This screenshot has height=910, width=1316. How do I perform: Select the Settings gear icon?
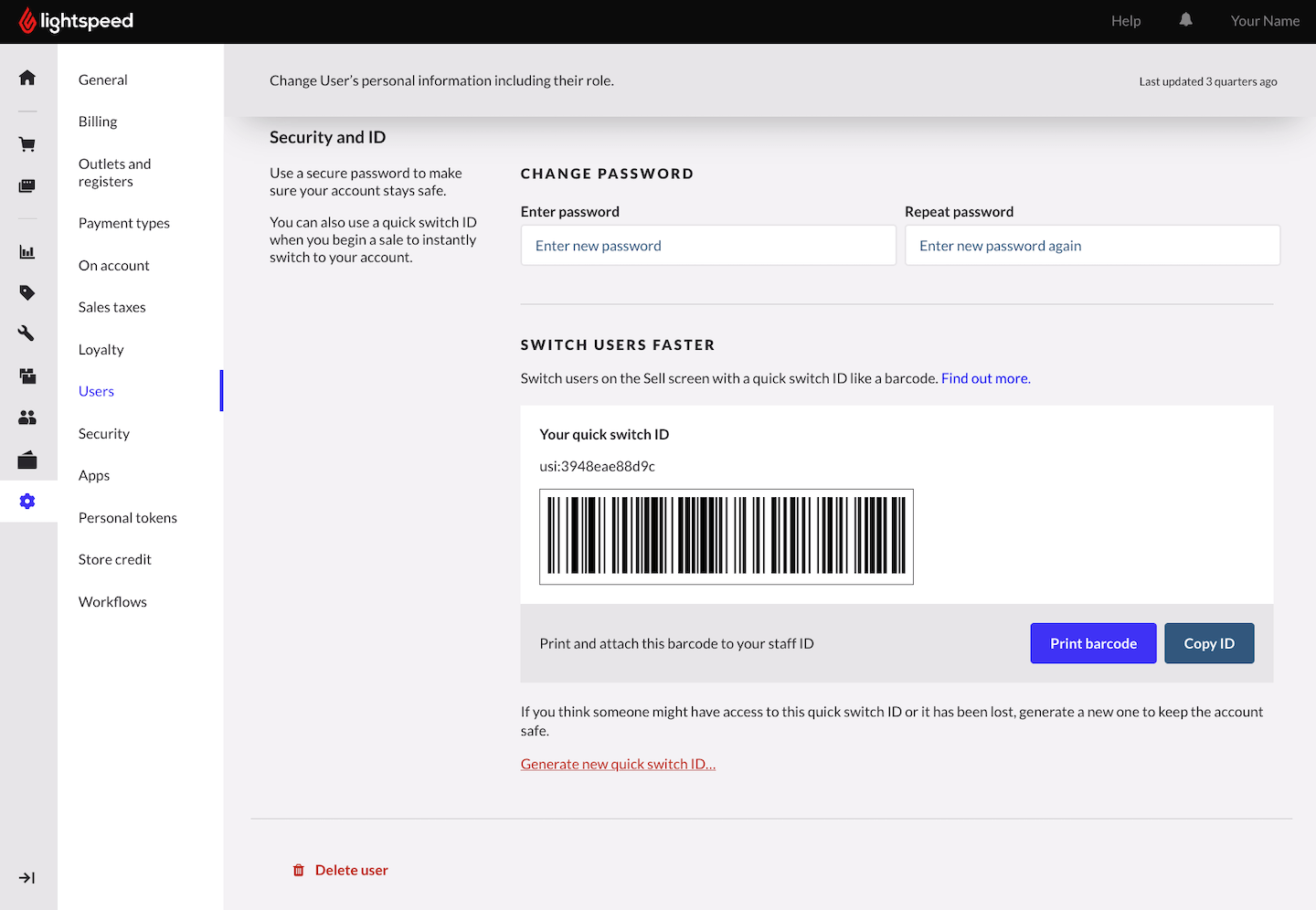pyautogui.click(x=27, y=501)
